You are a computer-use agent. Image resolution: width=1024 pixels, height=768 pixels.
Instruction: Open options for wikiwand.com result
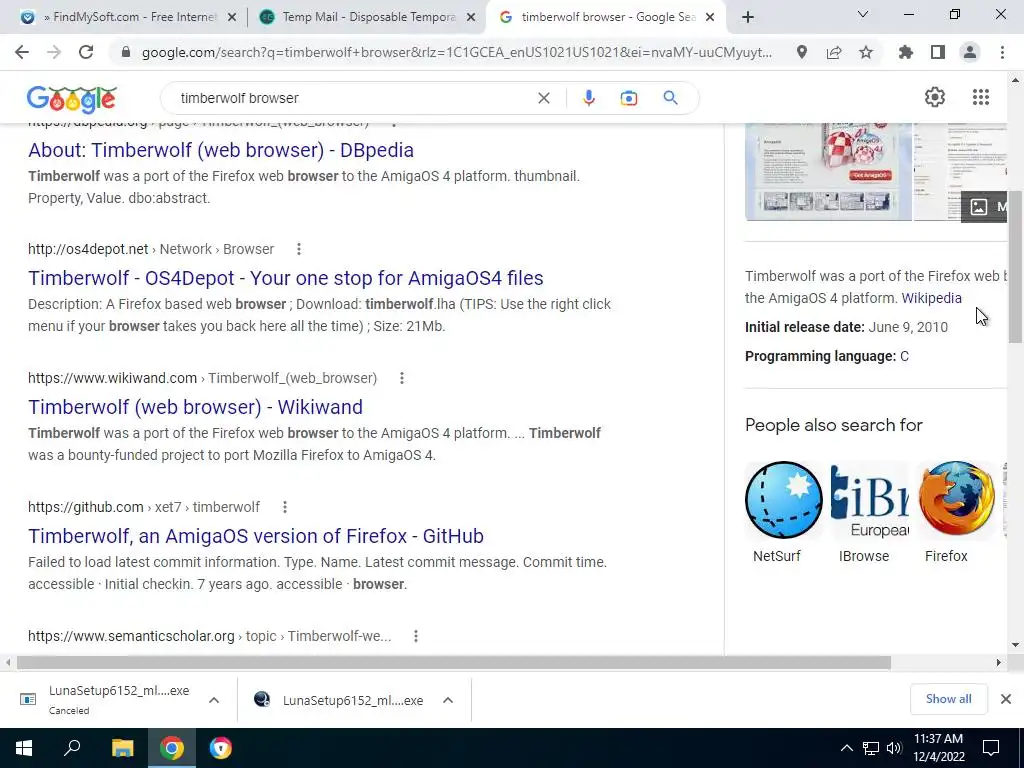coord(402,378)
